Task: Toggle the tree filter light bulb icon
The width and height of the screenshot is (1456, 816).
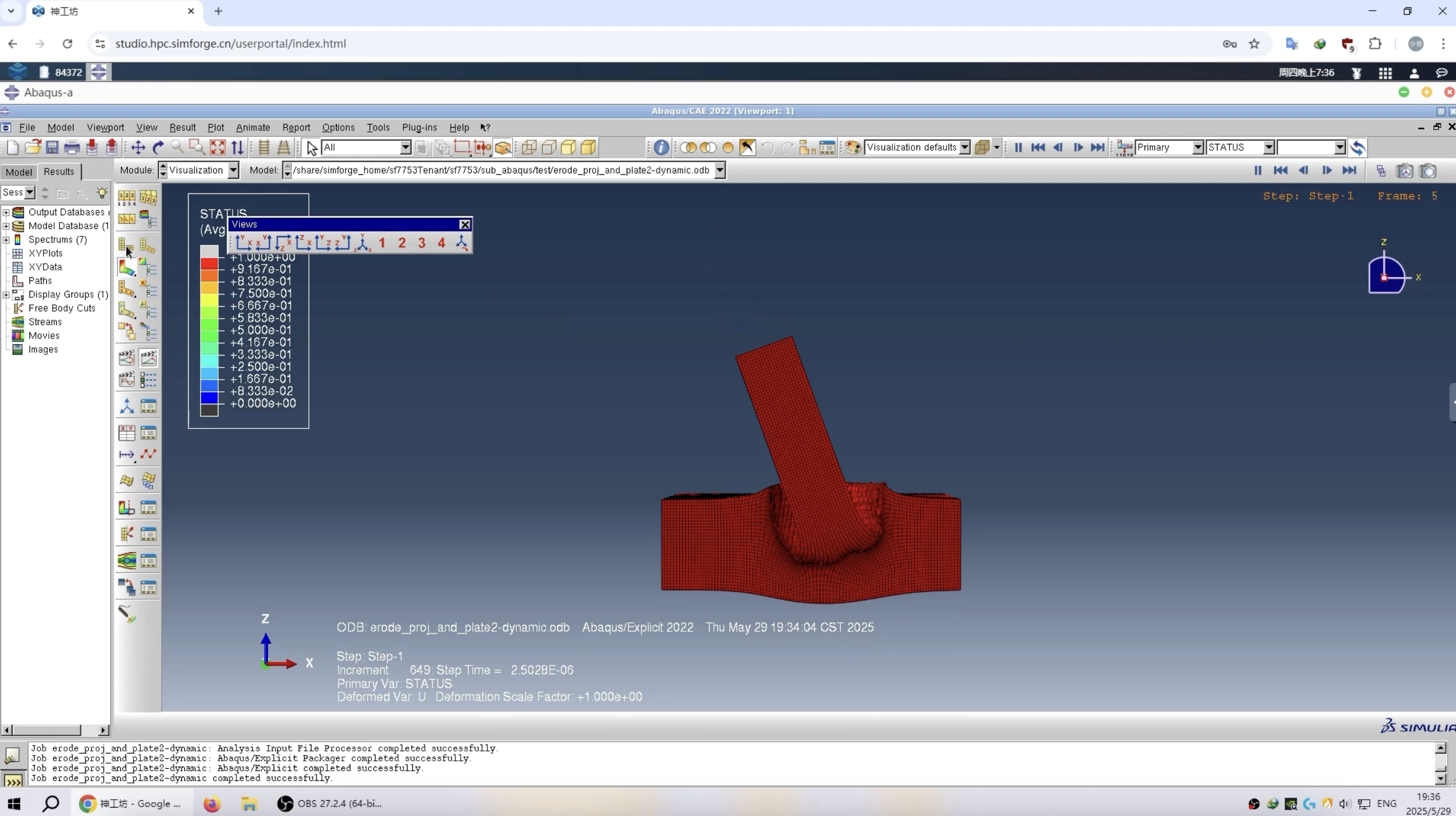Action: 102,193
